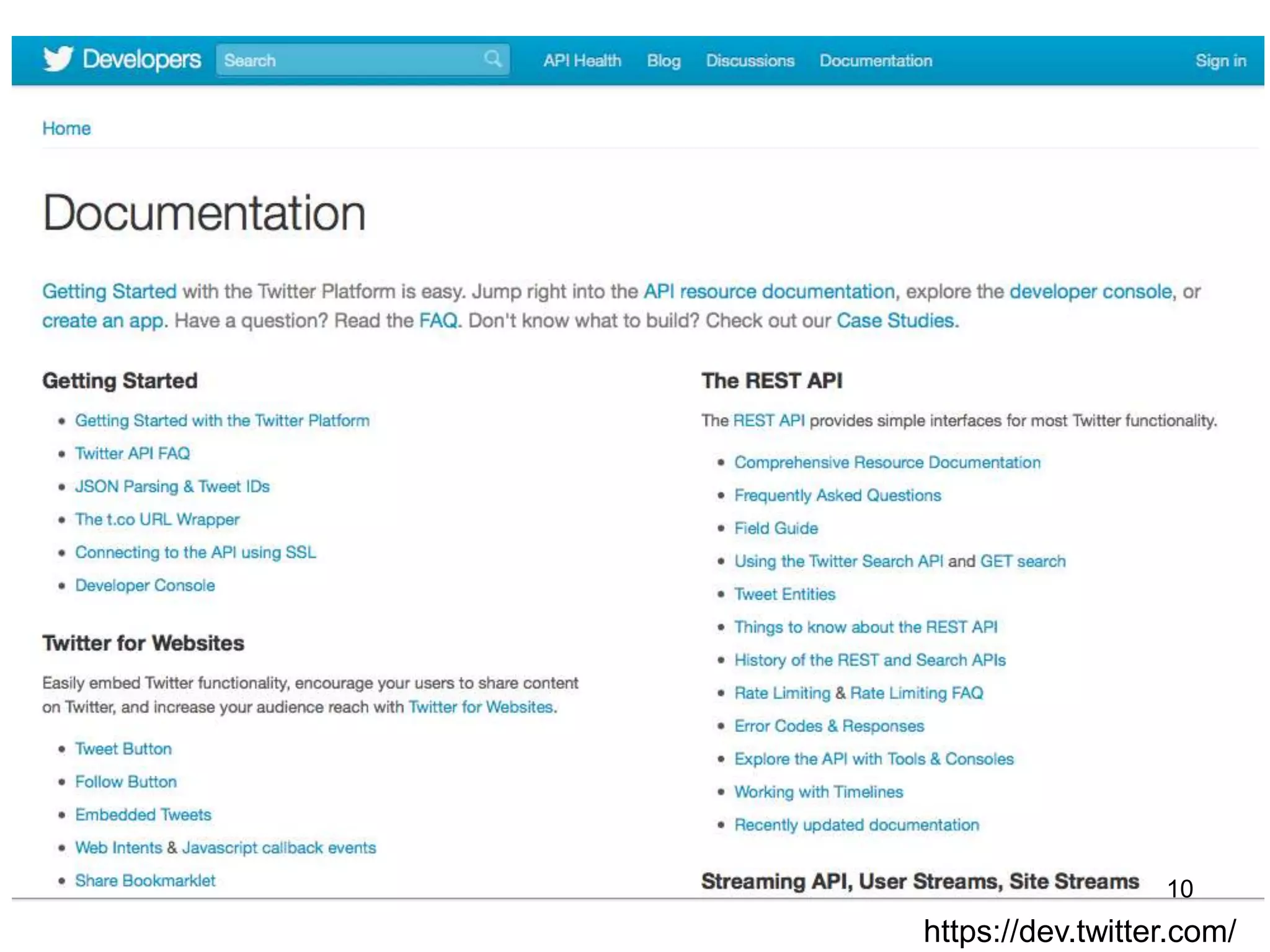
Task: Click The t.co URL Wrapper link
Action: [x=158, y=519]
